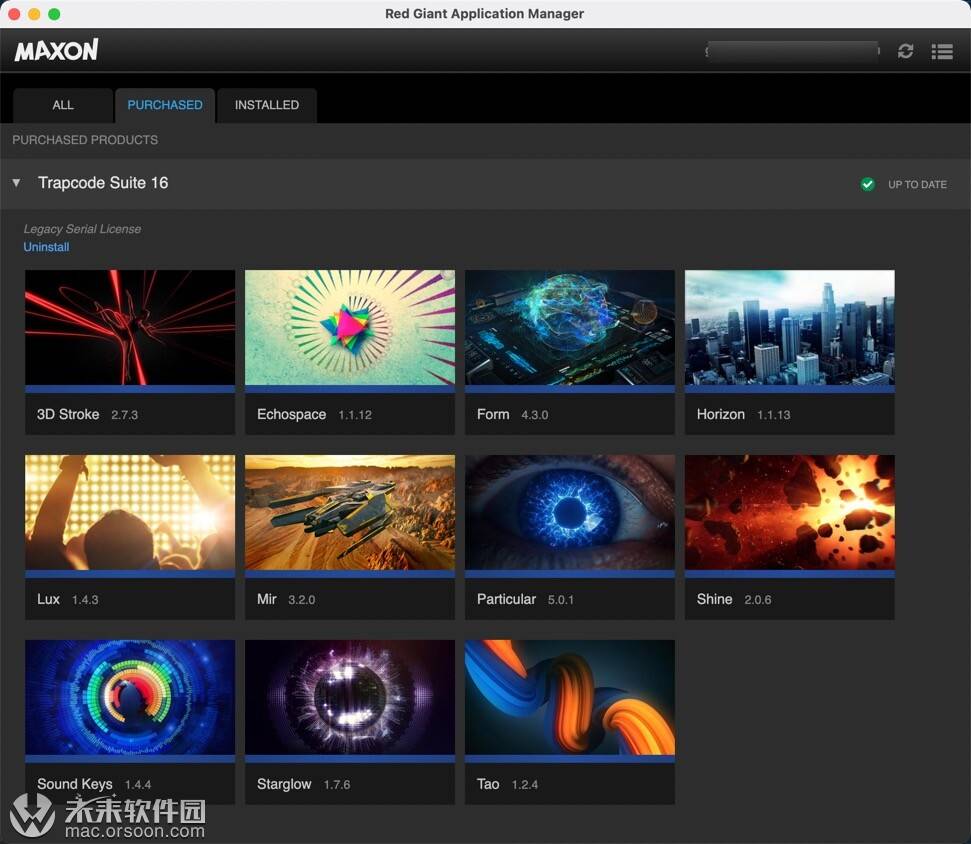The width and height of the screenshot is (971, 844).
Task: Click version number 1.1.12
Action: (x=355, y=415)
